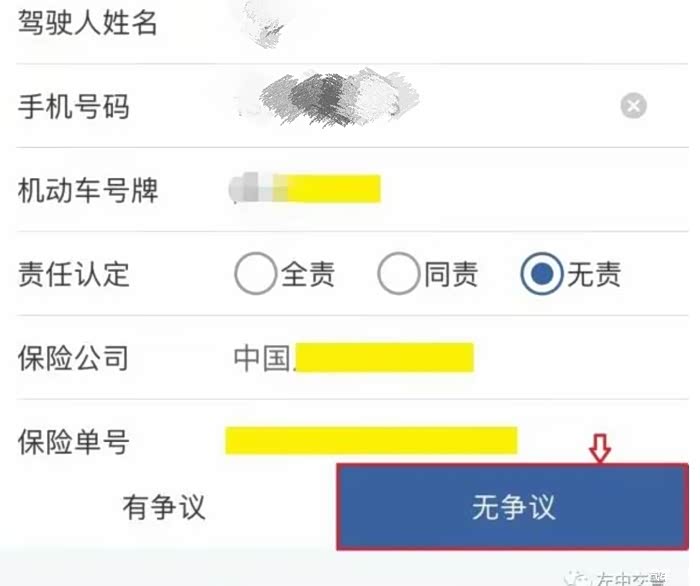Image resolution: width=700 pixels, height=586 pixels.
Task: Select the 全责 radio button
Action: (255, 273)
